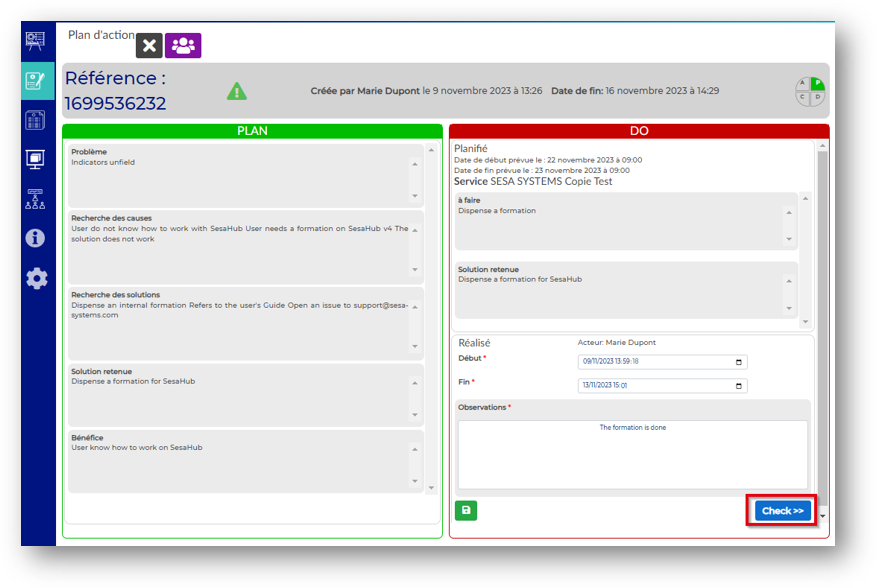
Task: Open the information icon in sidebar
Action: pos(36,238)
